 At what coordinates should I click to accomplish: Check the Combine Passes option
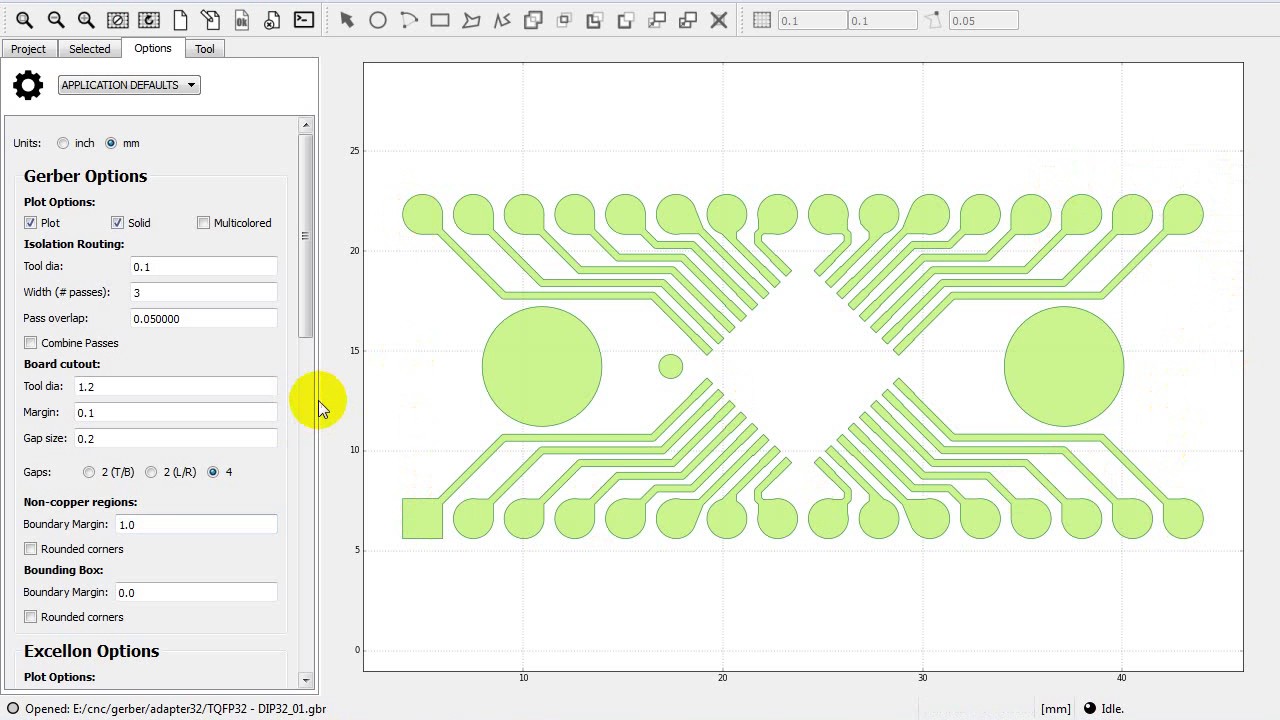tap(31, 343)
